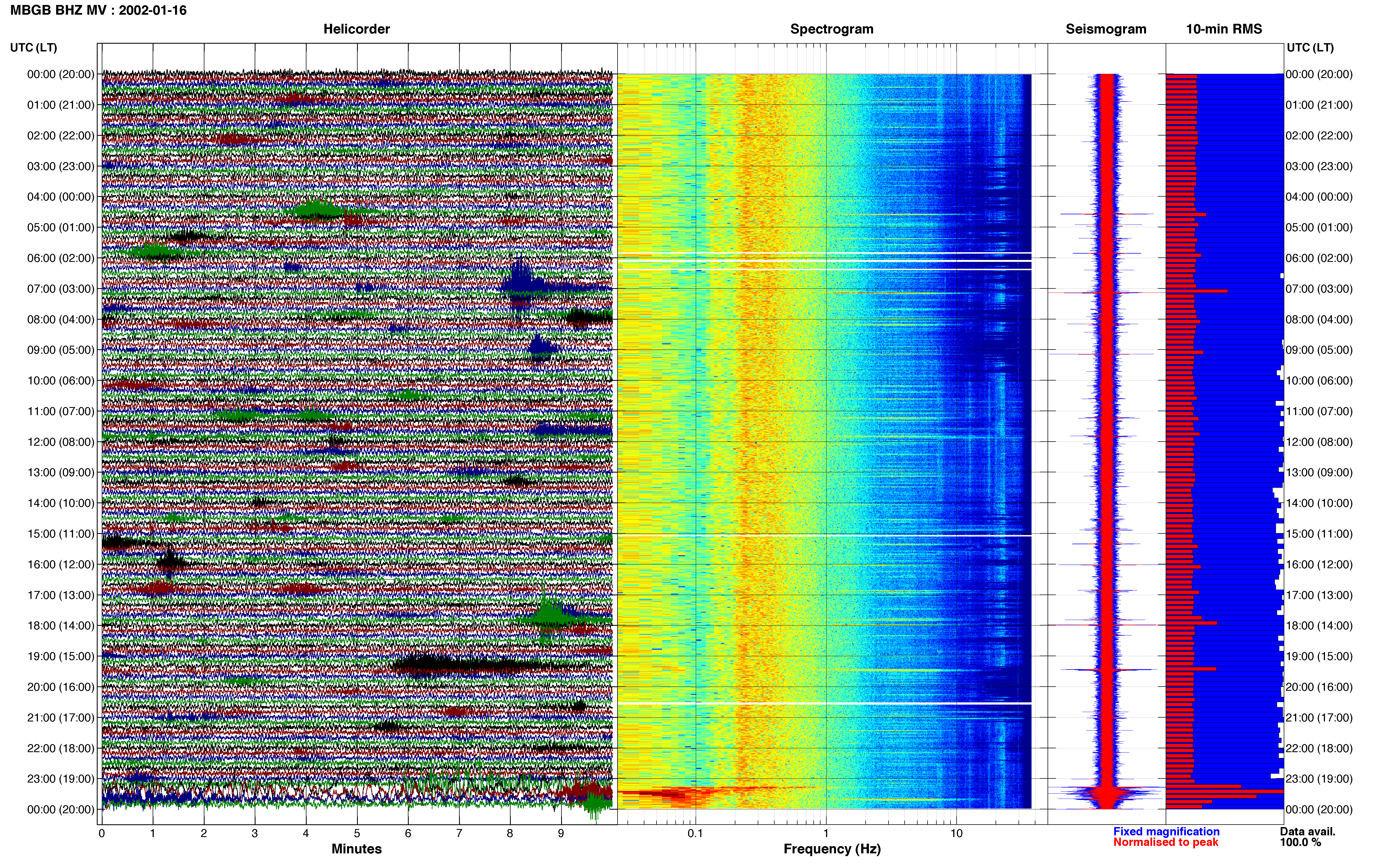Click the left 00:00 (20:00) label at top
This screenshot has height=868, width=1388.
coord(61,74)
